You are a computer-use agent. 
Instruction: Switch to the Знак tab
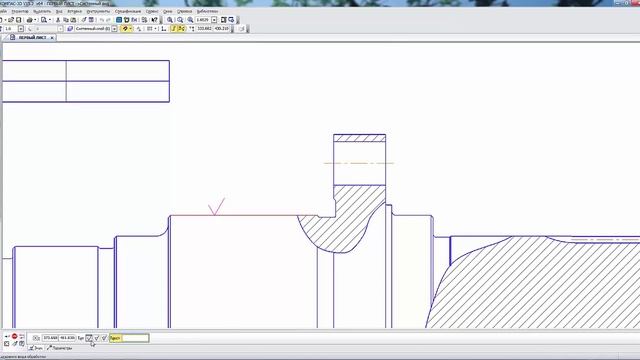(35, 348)
